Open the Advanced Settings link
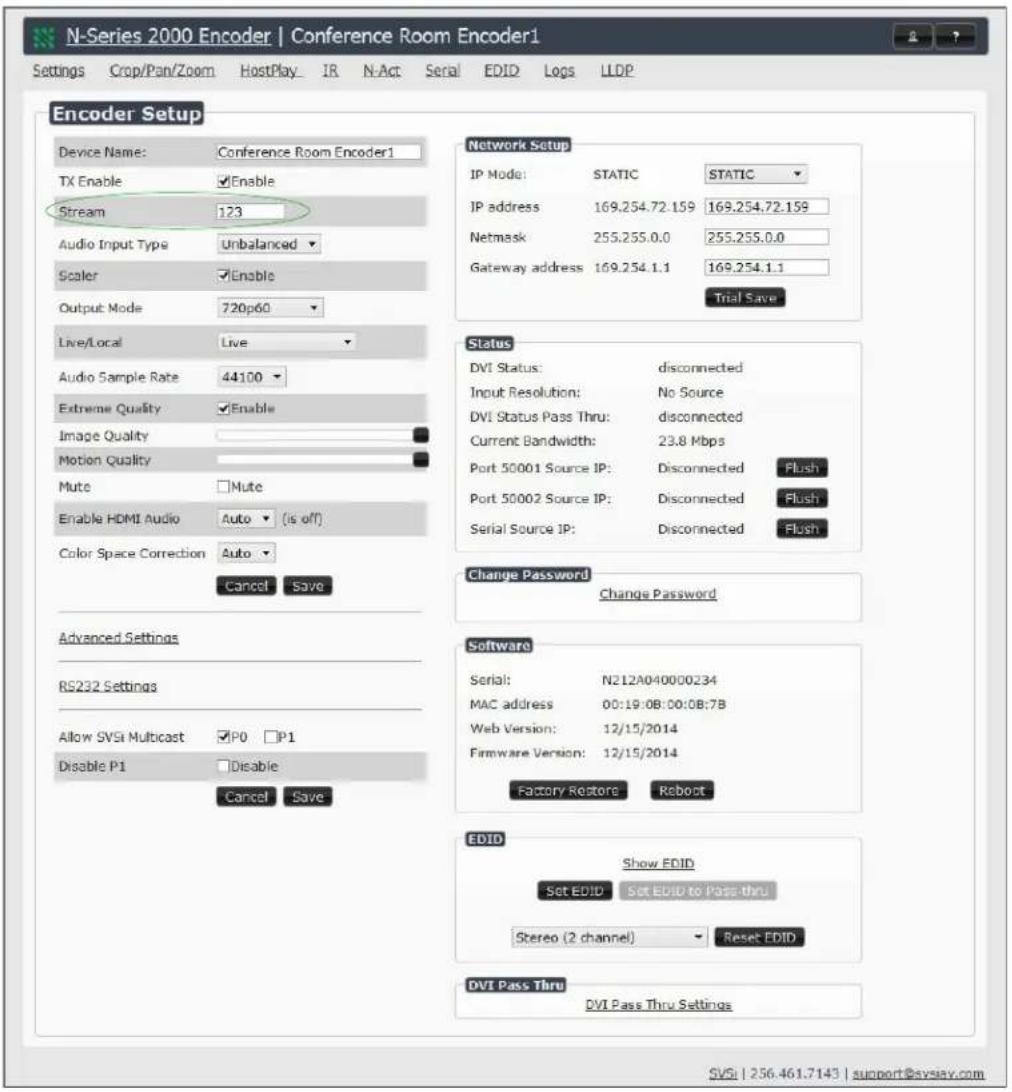 pos(118,639)
